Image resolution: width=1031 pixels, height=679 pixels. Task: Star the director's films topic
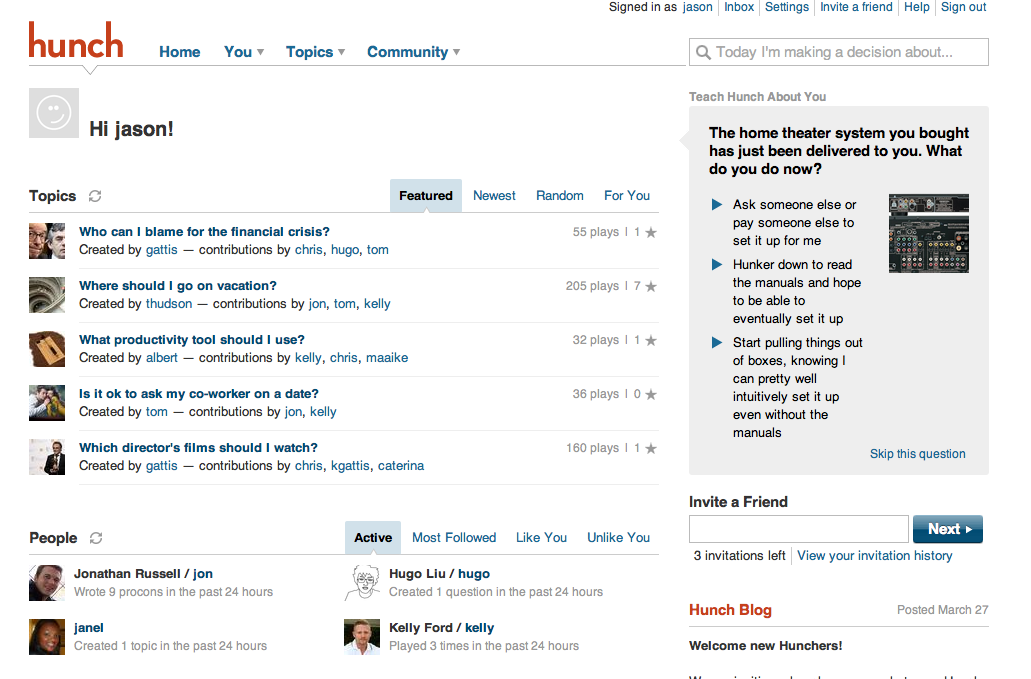pyautogui.click(x=651, y=448)
